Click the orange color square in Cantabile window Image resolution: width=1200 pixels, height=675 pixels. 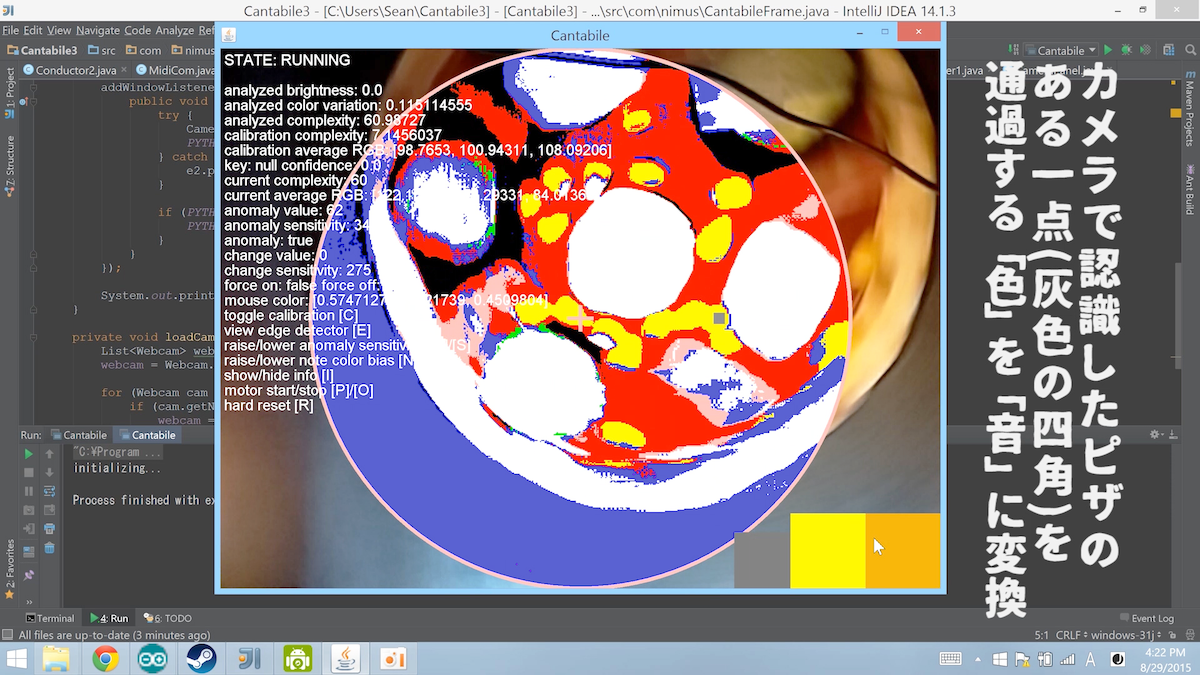point(902,551)
